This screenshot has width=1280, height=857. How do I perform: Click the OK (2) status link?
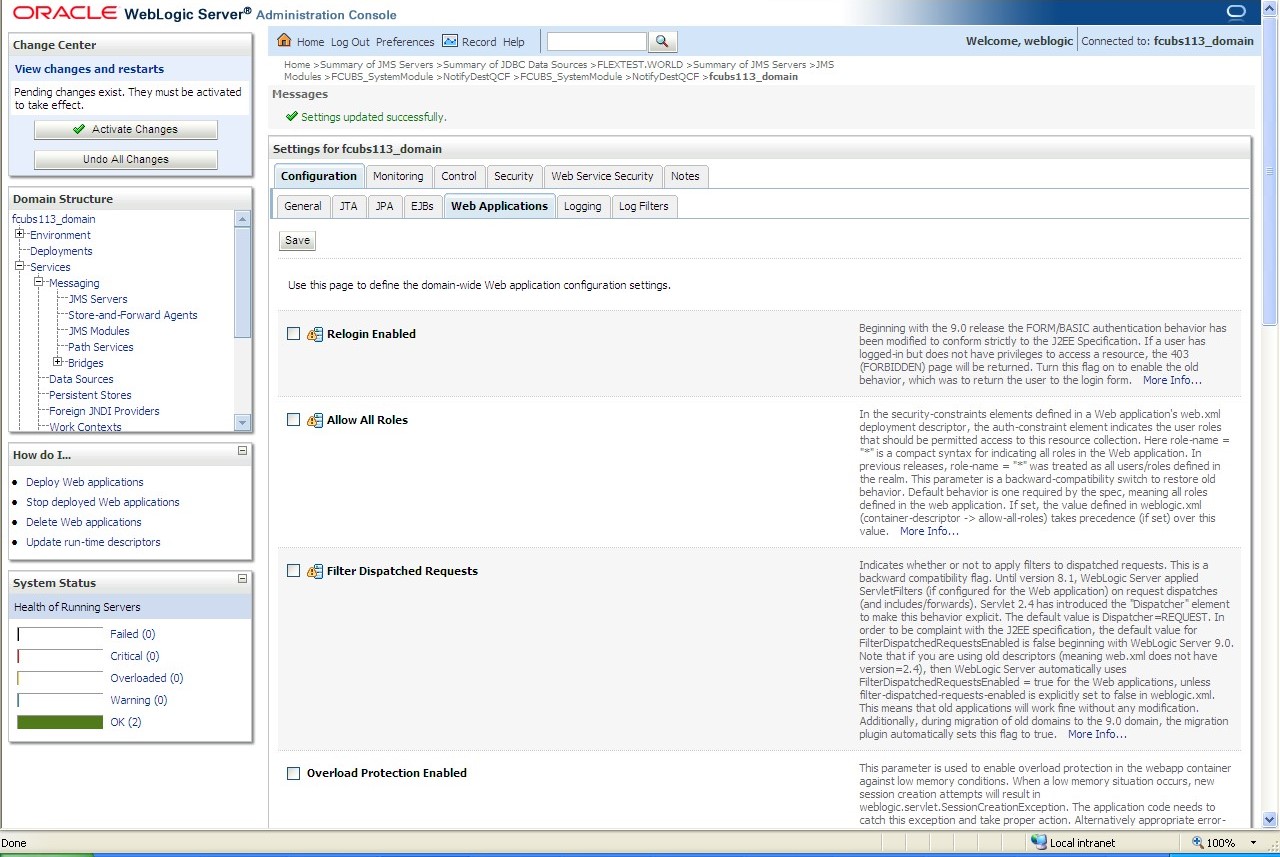point(126,722)
